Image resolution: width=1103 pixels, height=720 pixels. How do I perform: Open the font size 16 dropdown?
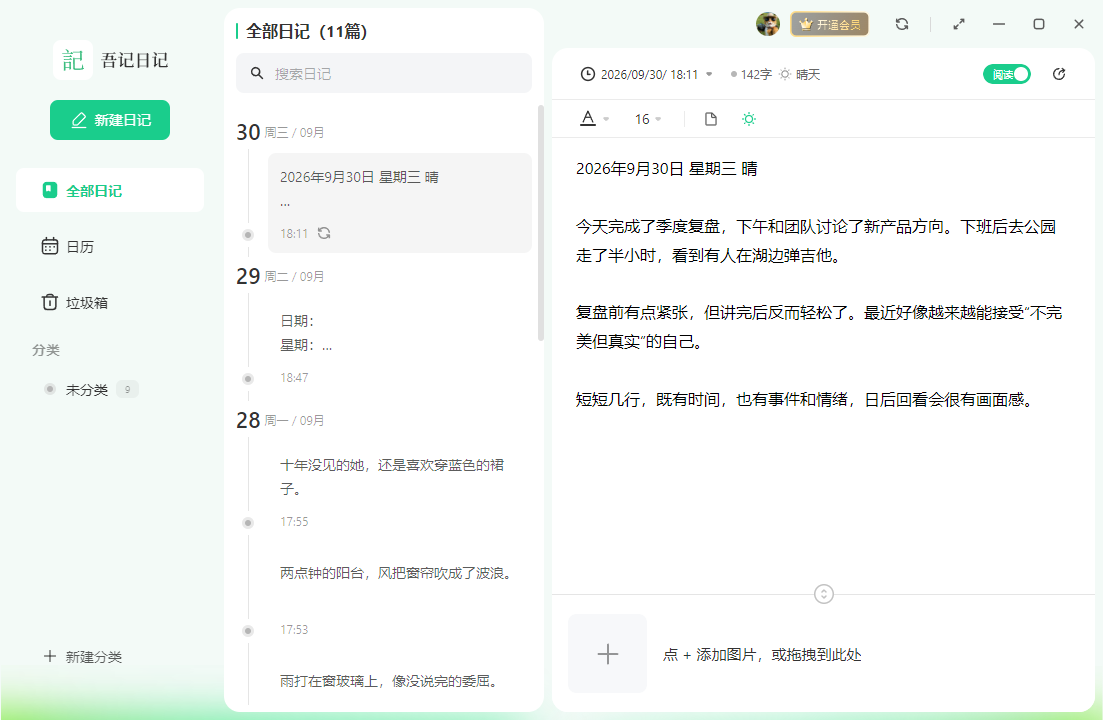(x=648, y=120)
